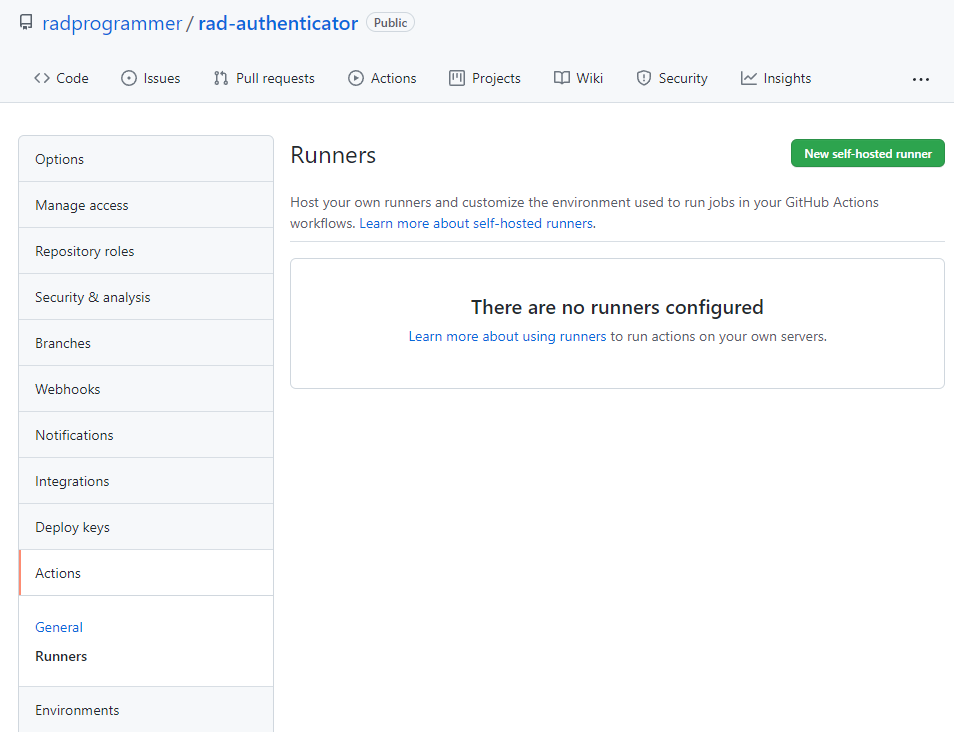Screen dimensions: 954x732
Task: Click the New self-hosted runner button
Action: [x=867, y=153]
